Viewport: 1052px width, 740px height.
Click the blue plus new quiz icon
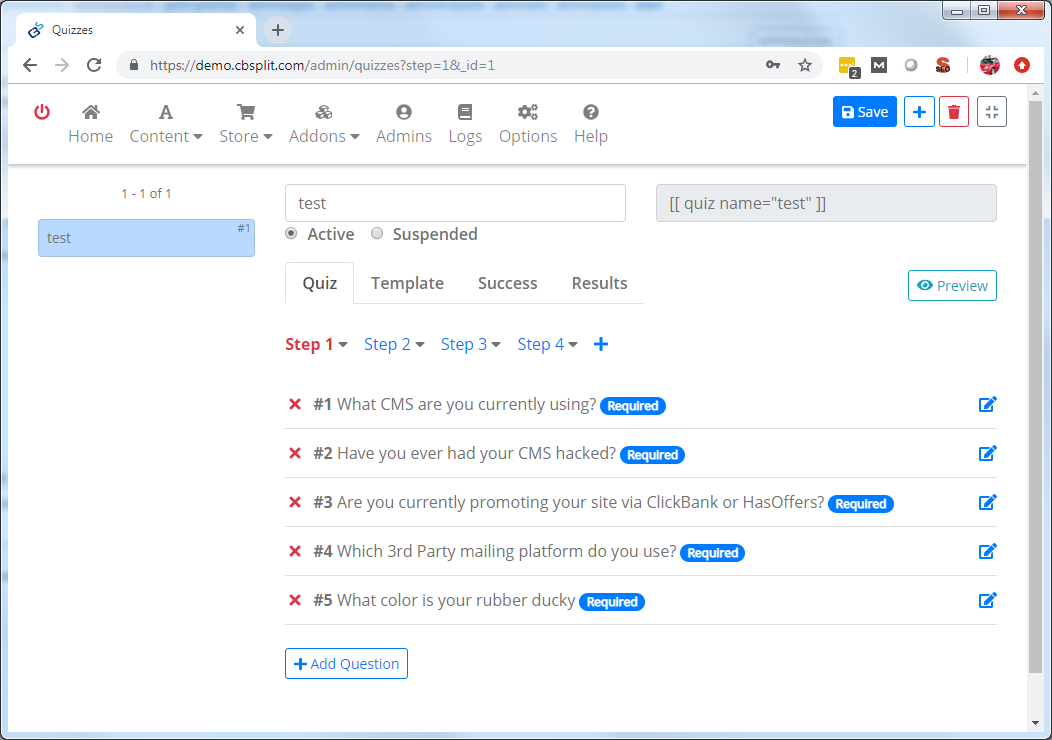click(x=918, y=112)
